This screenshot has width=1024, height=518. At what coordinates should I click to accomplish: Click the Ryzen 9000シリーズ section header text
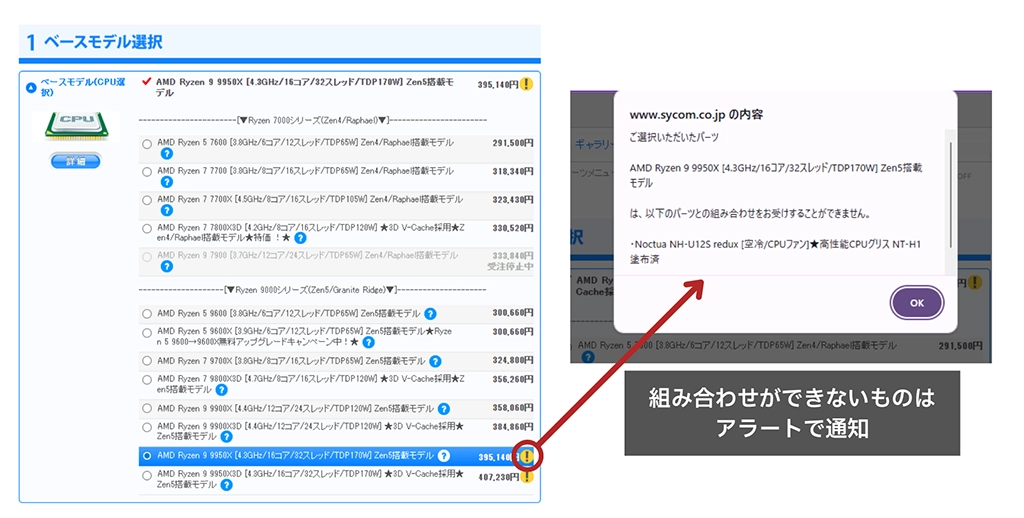[311, 289]
